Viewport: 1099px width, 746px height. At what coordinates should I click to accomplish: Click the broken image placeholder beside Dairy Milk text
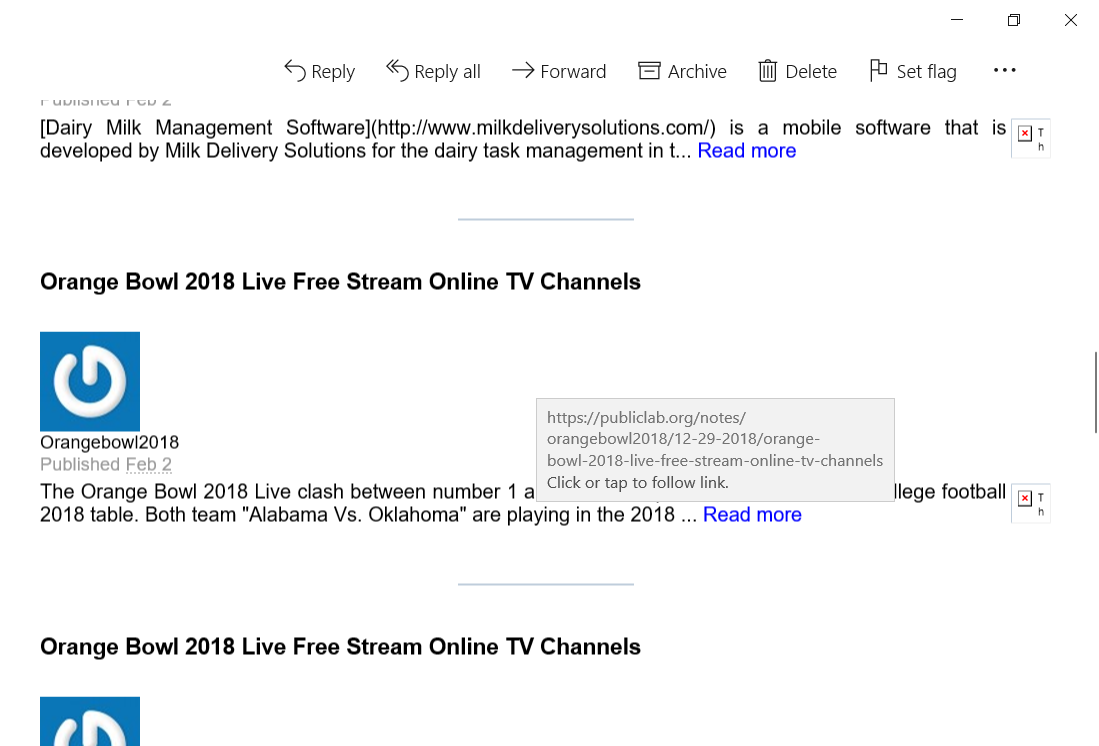tap(1030, 138)
